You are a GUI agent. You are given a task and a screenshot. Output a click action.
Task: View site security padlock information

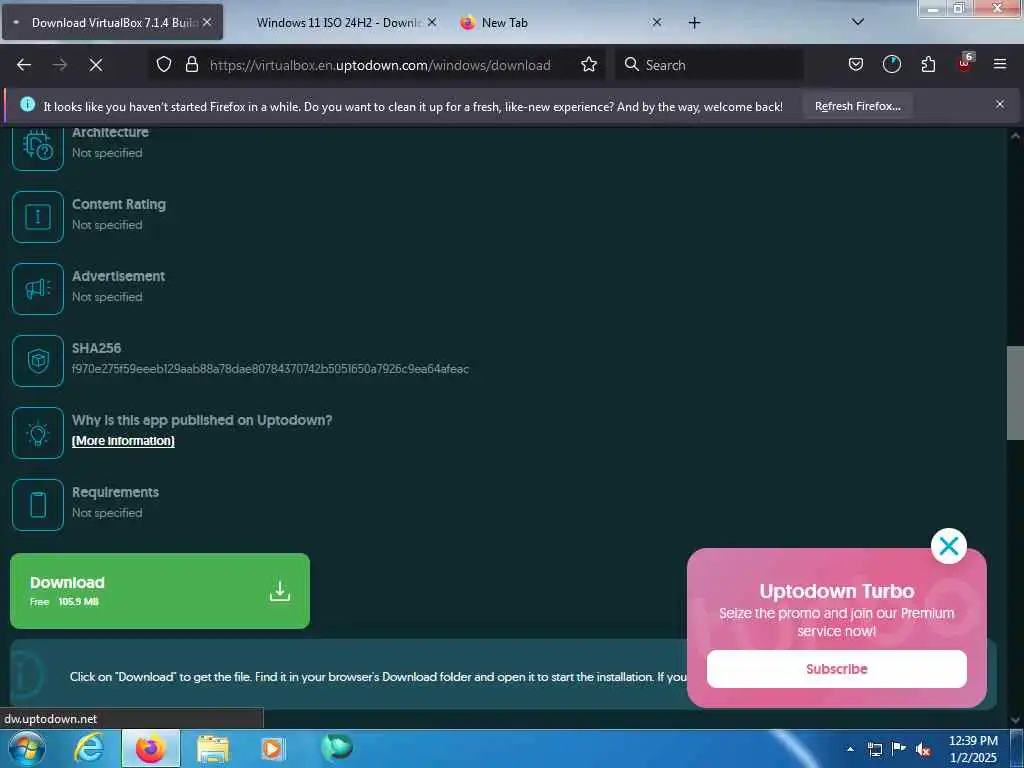point(191,65)
